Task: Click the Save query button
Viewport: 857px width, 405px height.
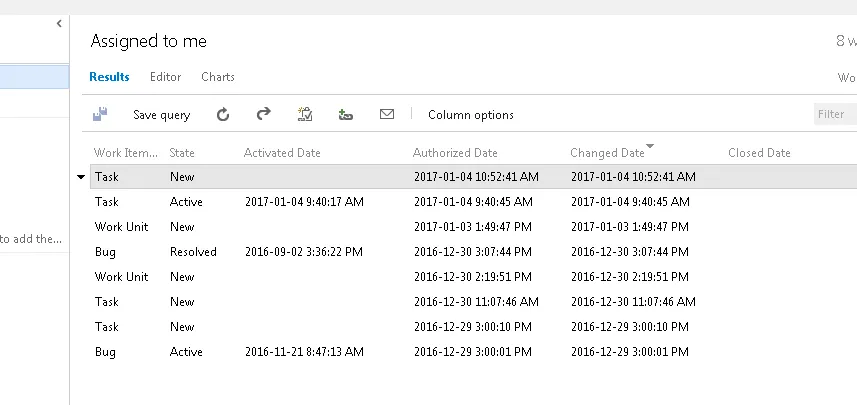Action: pyautogui.click(x=161, y=115)
